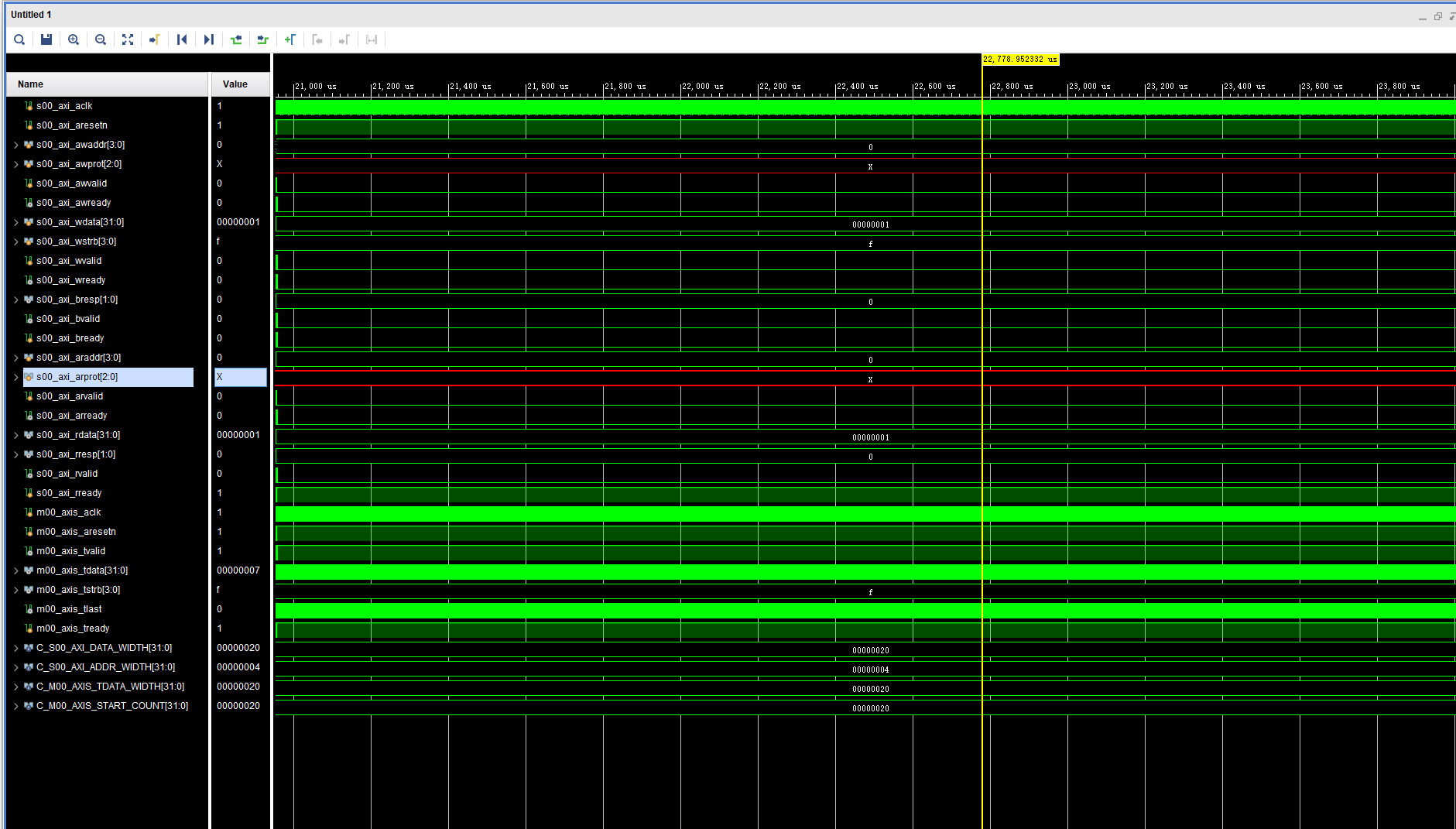Image resolution: width=1456 pixels, height=829 pixels.
Task: Go to the last simulation time
Action: [209, 39]
